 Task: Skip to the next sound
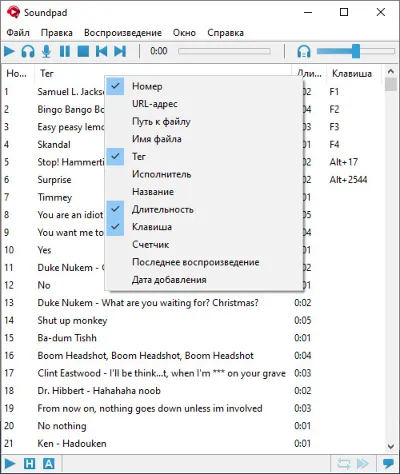click(120, 52)
